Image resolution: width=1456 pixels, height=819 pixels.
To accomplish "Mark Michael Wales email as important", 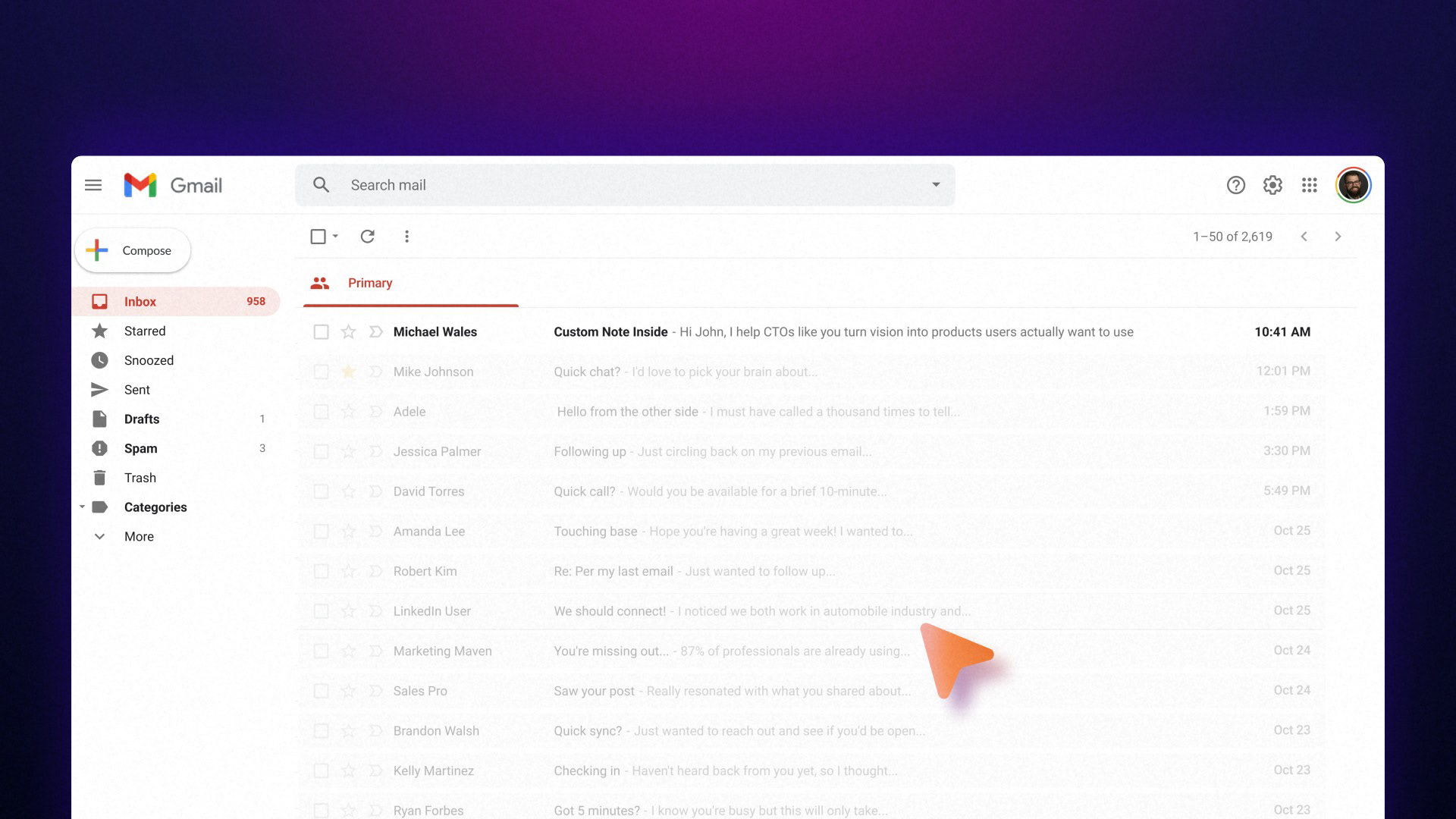I will (375, 332).
